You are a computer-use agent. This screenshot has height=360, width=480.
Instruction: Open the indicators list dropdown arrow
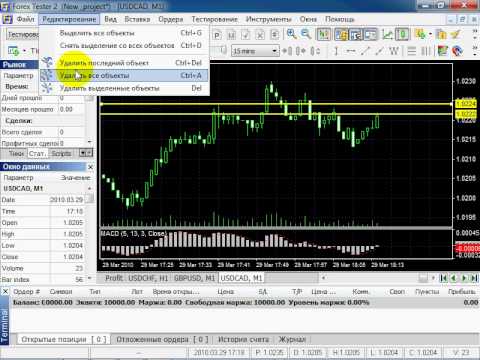point(430,34)
